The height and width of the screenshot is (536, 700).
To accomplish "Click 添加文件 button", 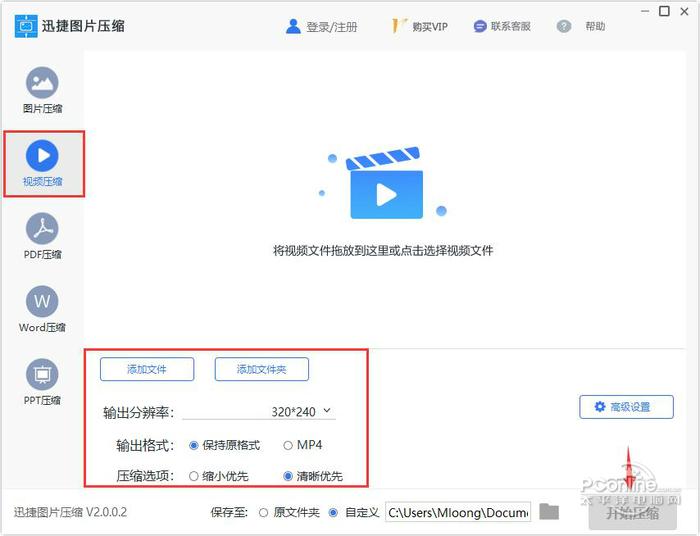I will tap(147, 369).
